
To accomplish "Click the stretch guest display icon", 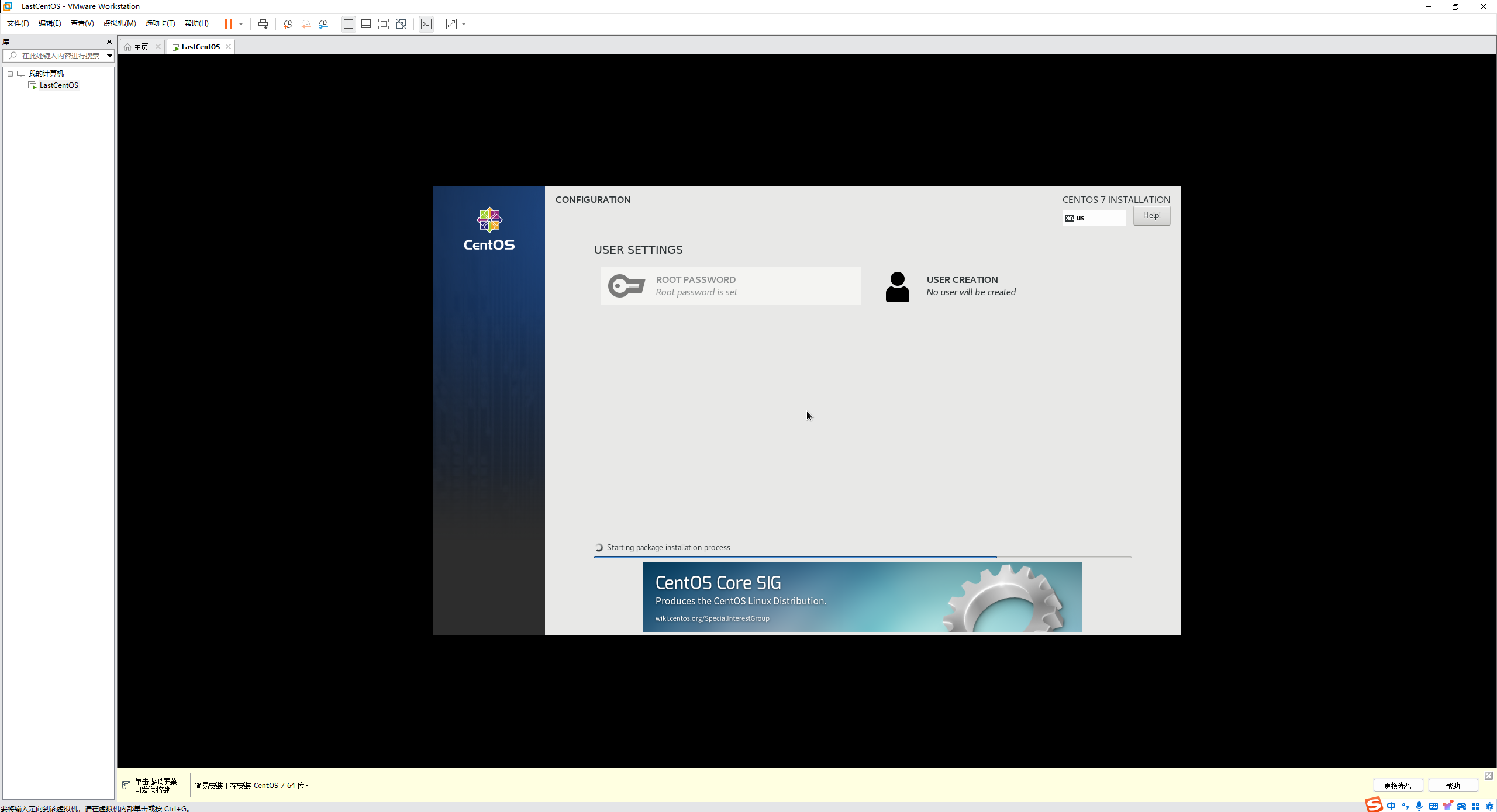I will (x=451, y=24).
